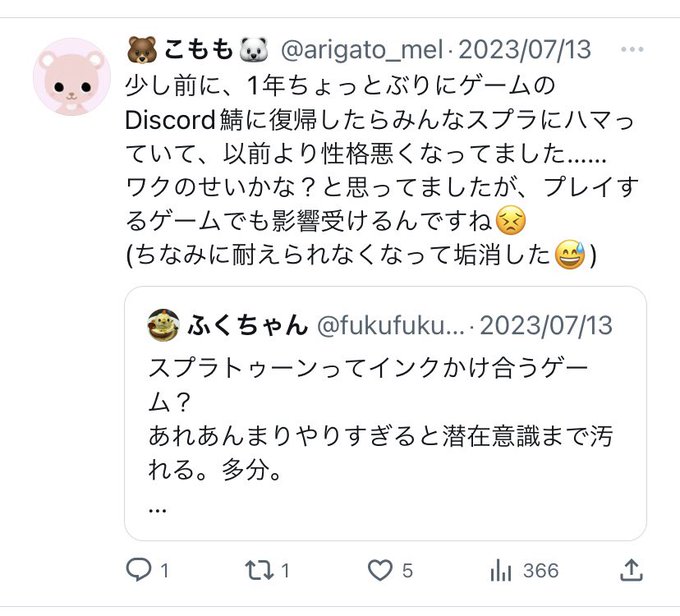Image resolution: width=680 pixels, height=616 pixels.
Task: Click the main tweet body text
Action: click(382, 170)
